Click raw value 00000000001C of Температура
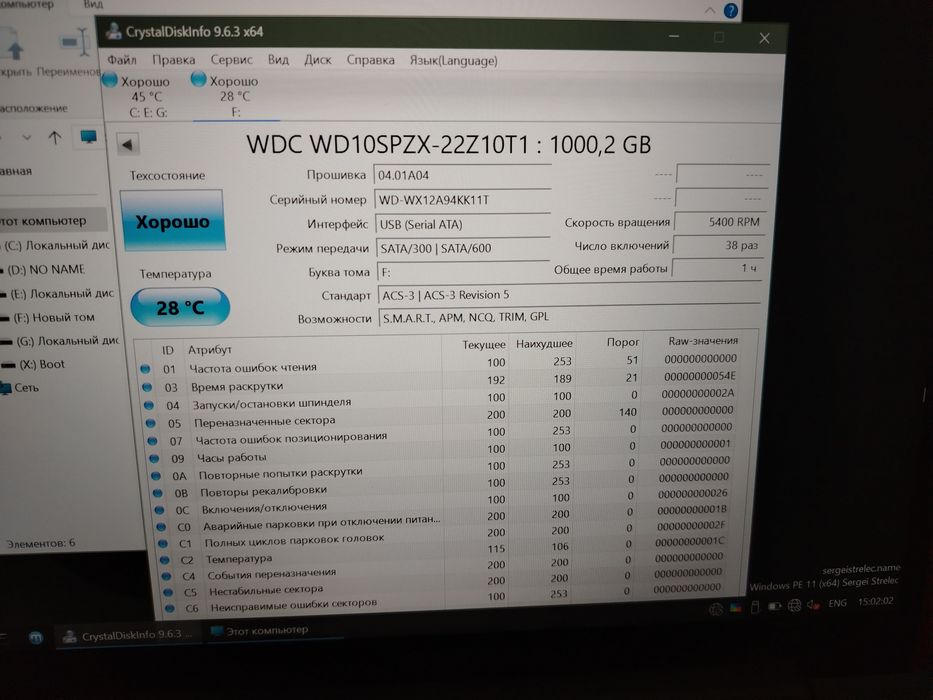Image resolution: width=933 pixels, height=700 pixels. pyautogui.click(x=690, y=542)
